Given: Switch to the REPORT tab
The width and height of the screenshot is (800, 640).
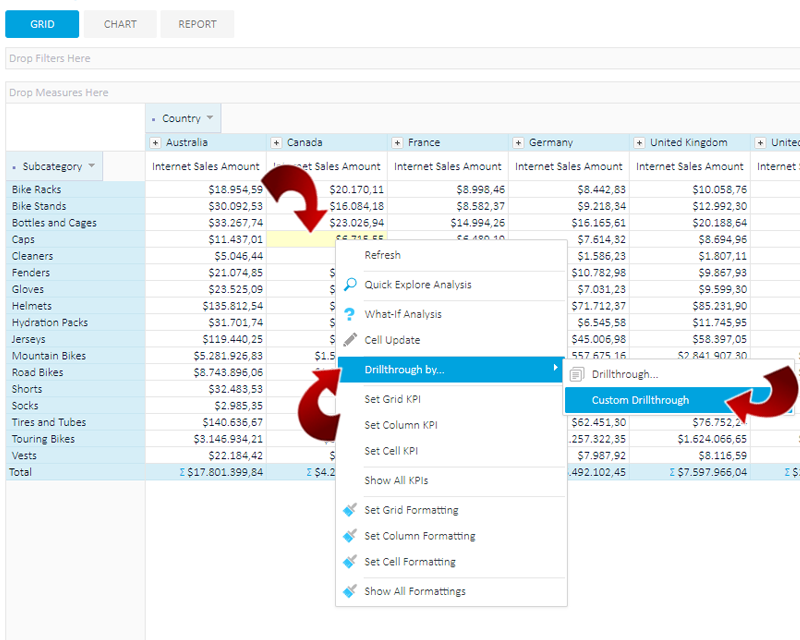Looking at the screenshot, I should [x=197, y=24].
